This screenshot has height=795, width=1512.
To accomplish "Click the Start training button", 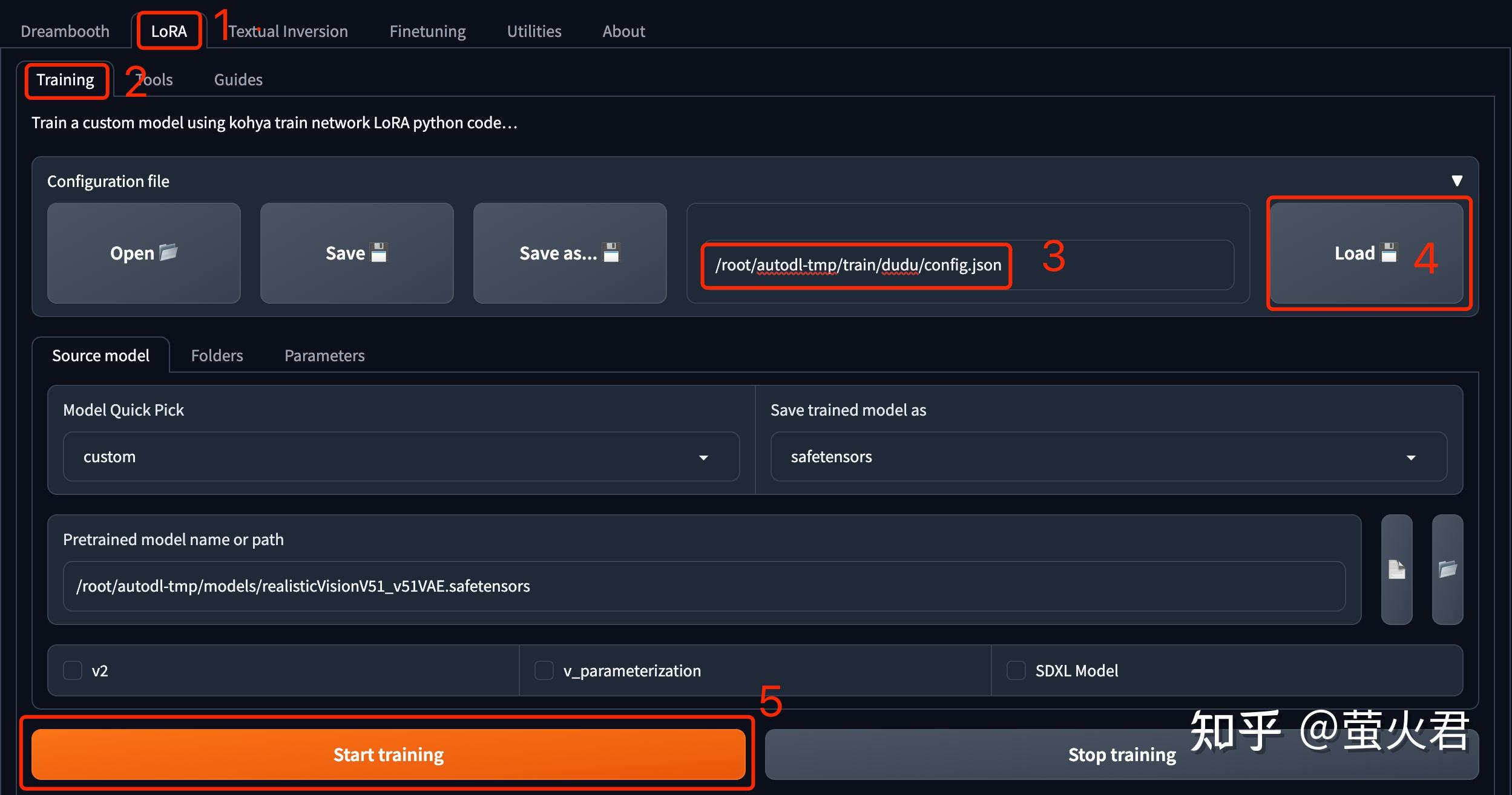I will tap(388, 754).
